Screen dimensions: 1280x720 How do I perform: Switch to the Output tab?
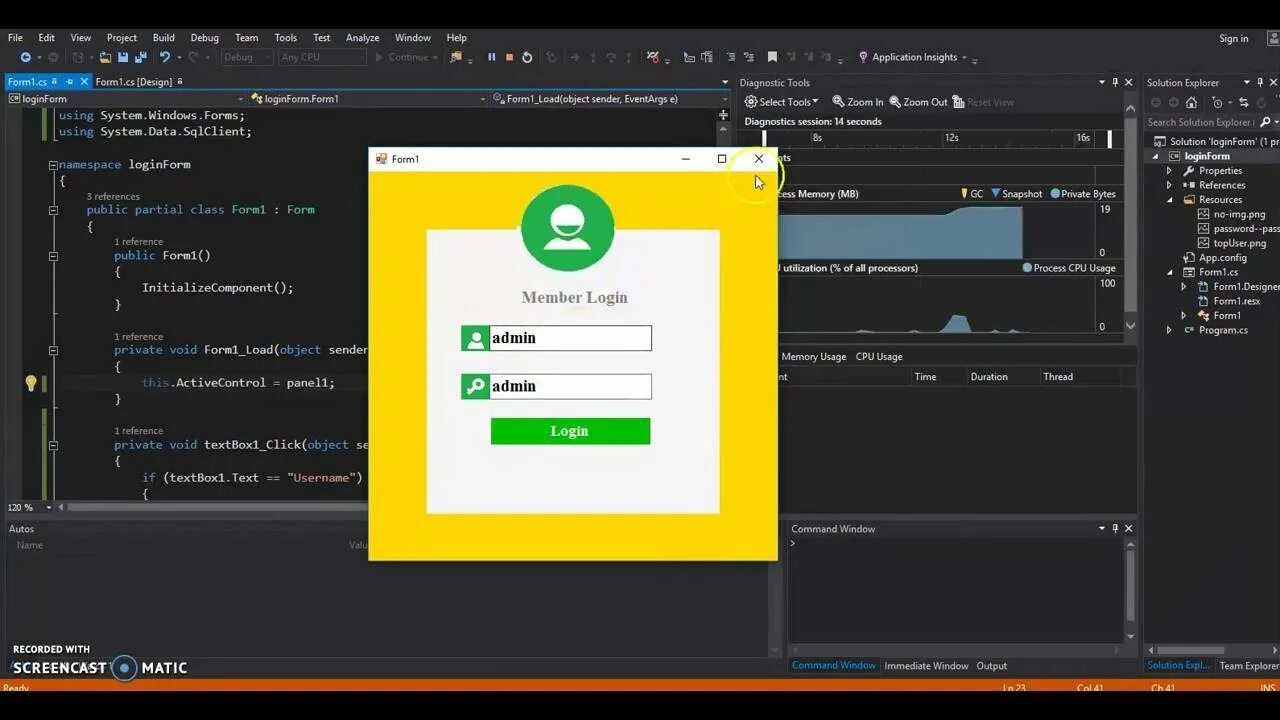pyautogui.click(x=992, y=666)
